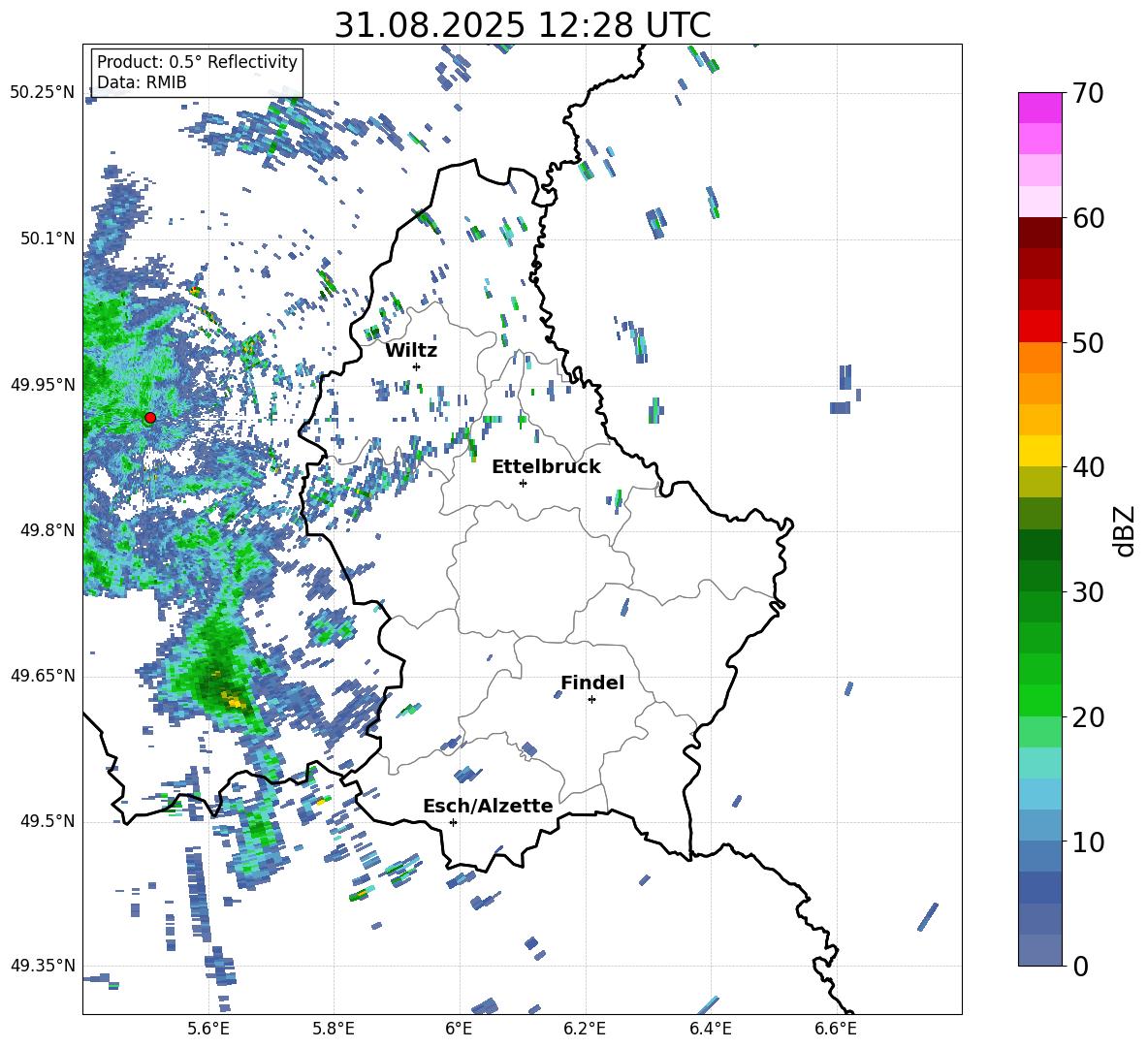Click the Wiltz station cross marker
Viewport: 1148px width, 1048px height.
point(417,366)
